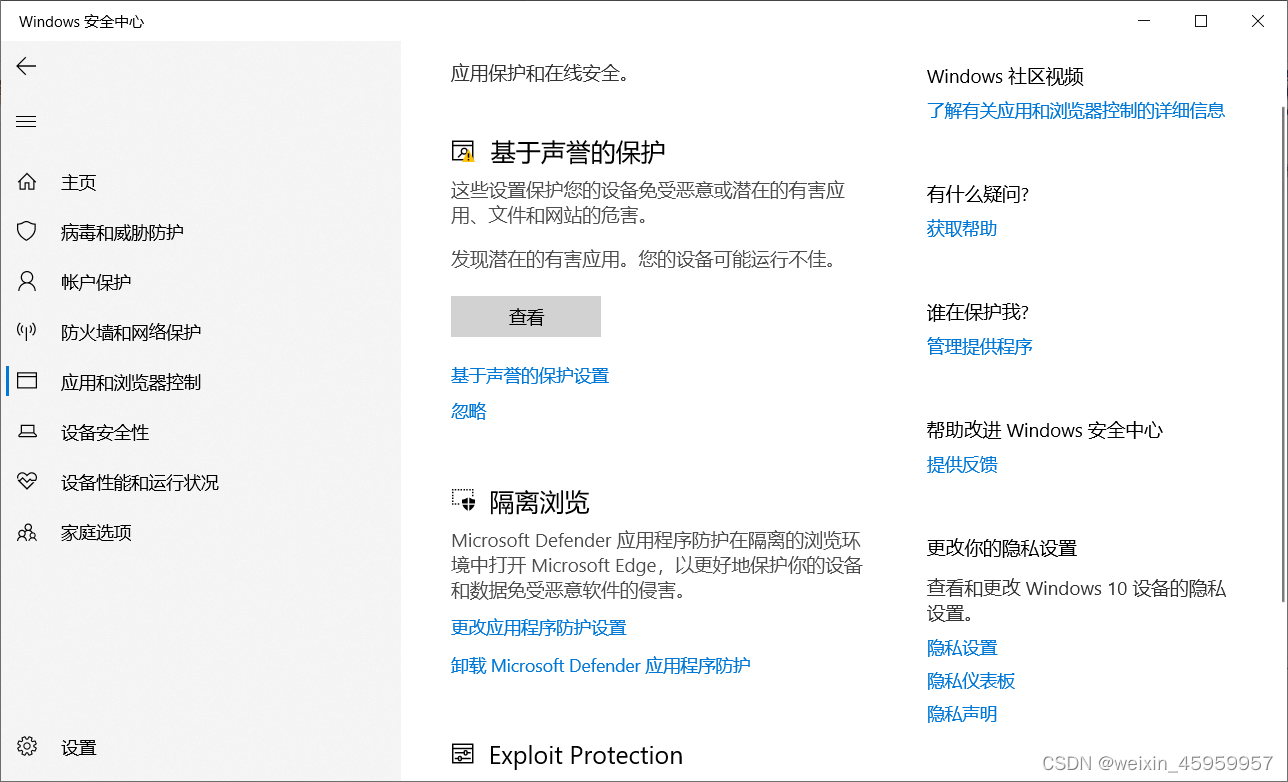This screenshot has height=782, width=1288.
Task: Click the Windows 社区视频 heading
Action: pos(1005,77)
